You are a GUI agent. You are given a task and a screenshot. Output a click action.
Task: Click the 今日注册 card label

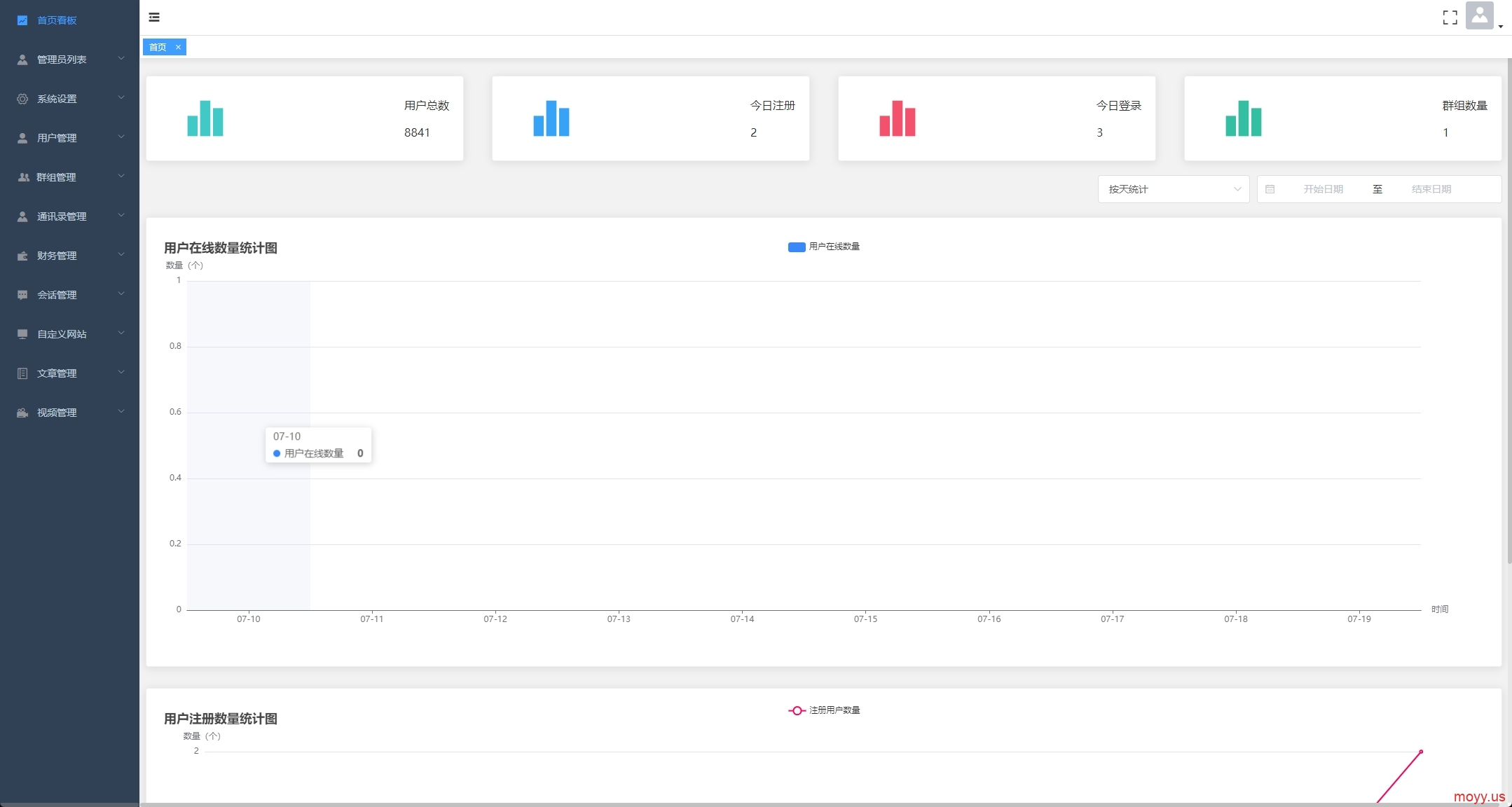(773, 106)
